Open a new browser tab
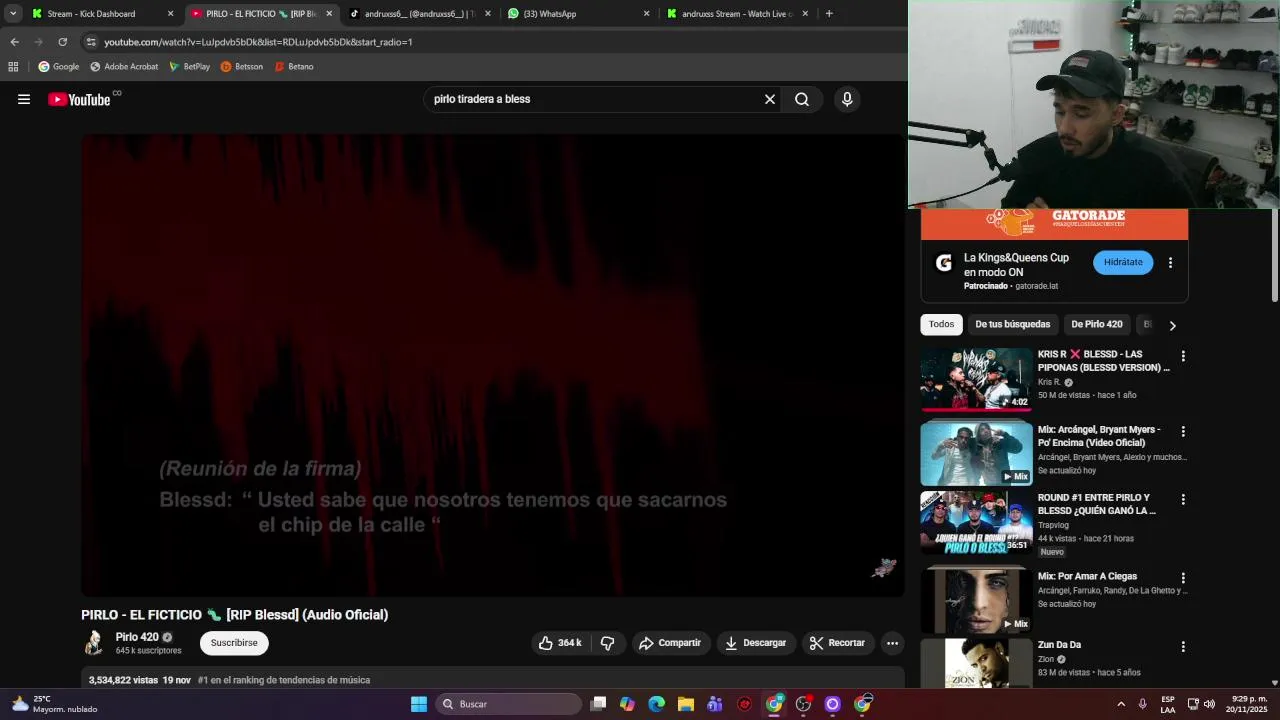This screenshot has width=1280, height=720. 829,14
